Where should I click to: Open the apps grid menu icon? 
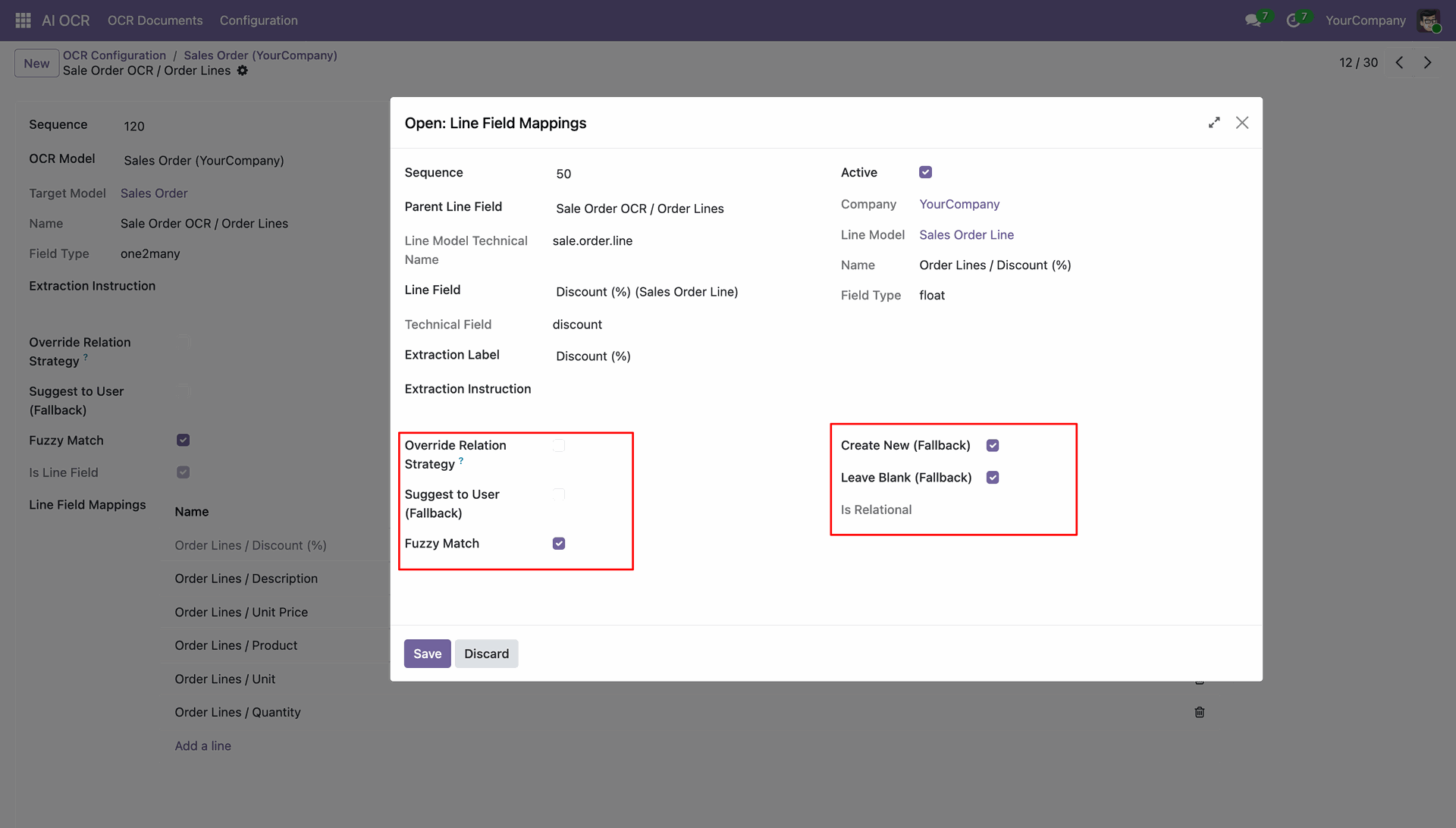point(23,20)
